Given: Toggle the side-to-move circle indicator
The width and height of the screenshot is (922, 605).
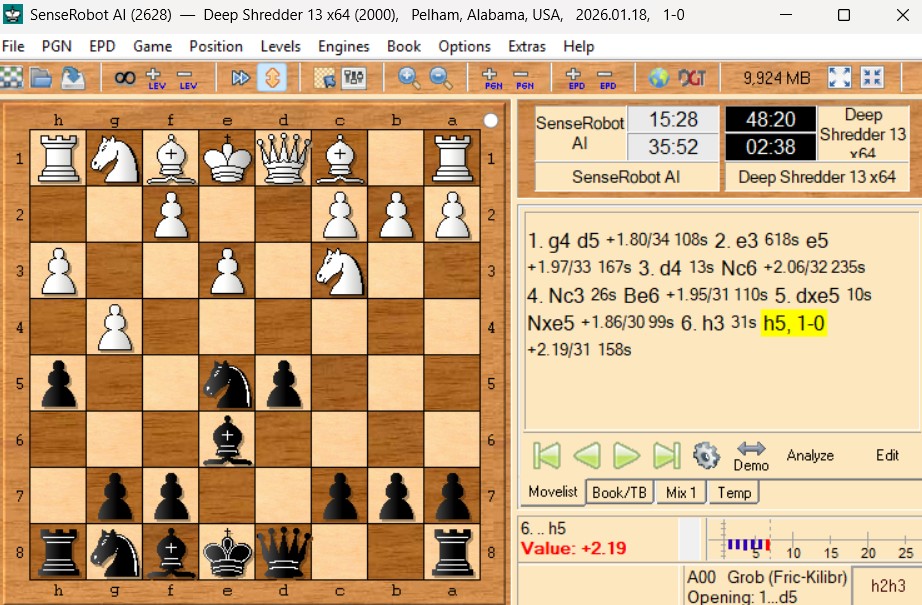Looking at the screenshot, I should (490, 121).
